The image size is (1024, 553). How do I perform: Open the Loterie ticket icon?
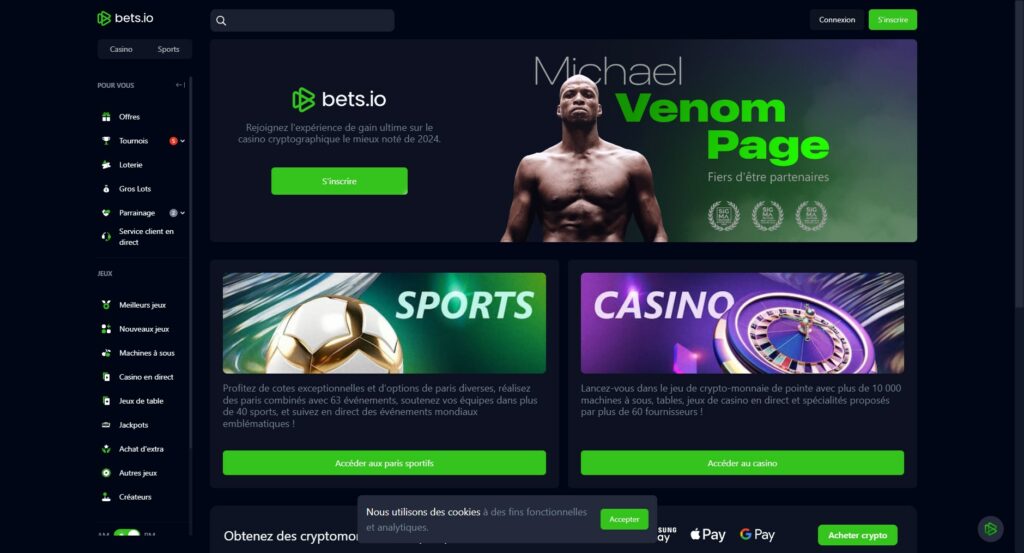(106, 165)
